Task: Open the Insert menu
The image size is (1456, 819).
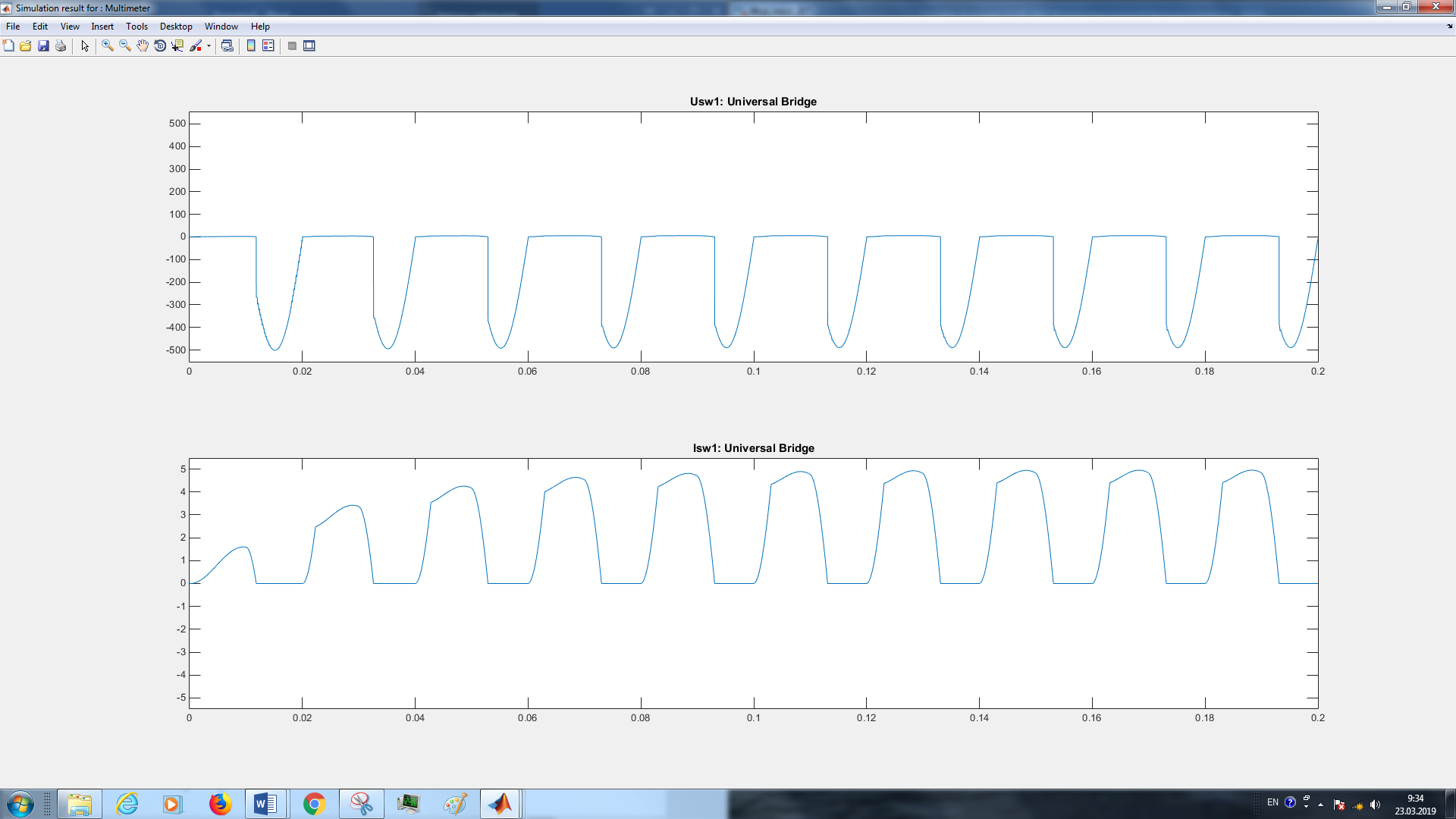Action: click(102, 27)
